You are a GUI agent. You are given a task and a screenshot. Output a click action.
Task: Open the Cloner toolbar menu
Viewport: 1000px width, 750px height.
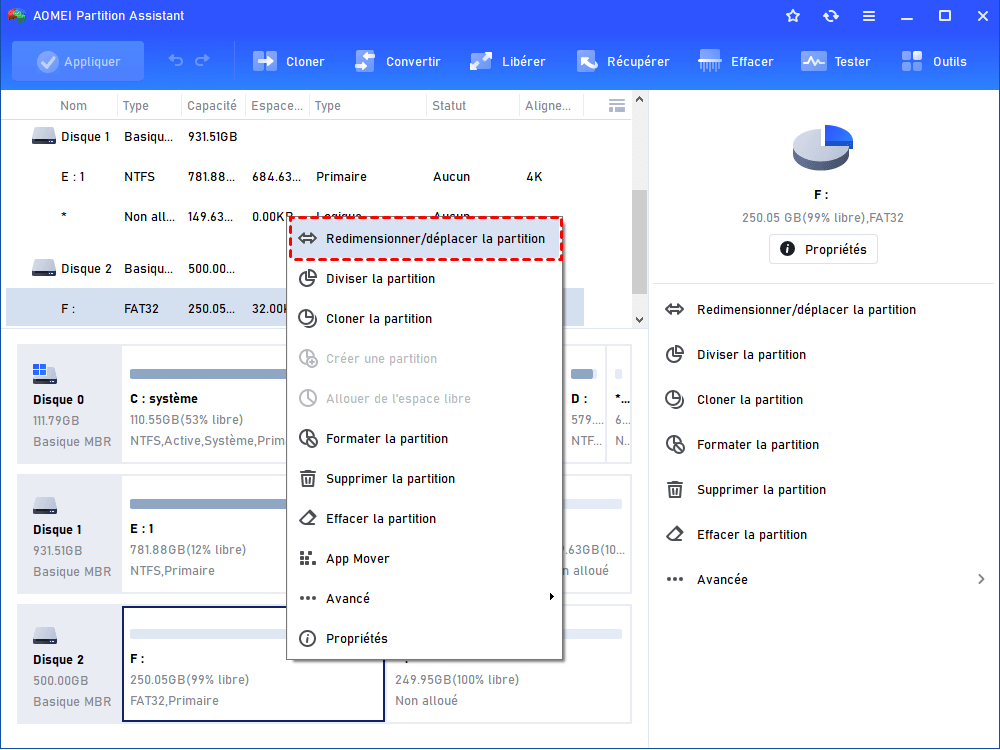288,61
